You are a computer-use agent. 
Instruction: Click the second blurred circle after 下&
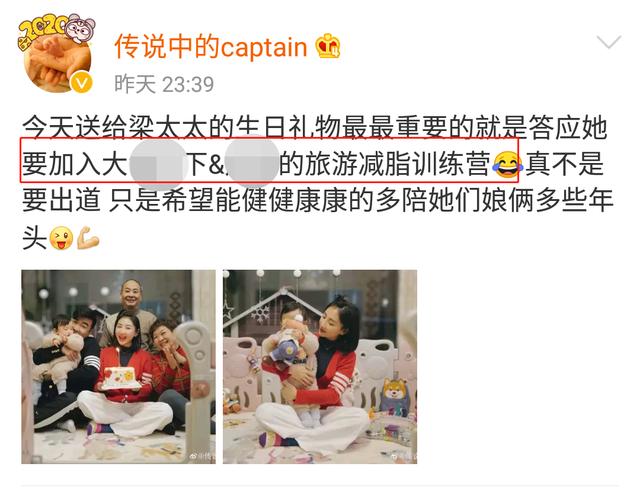tap(252, 160)
